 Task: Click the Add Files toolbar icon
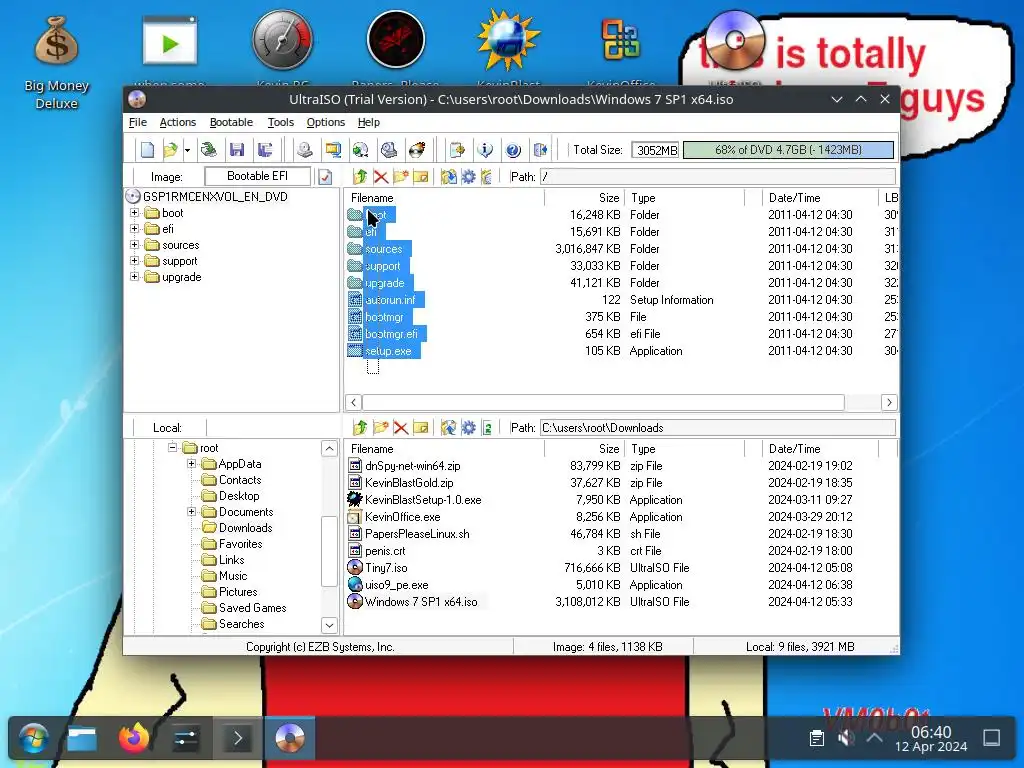tap(457, 150)
